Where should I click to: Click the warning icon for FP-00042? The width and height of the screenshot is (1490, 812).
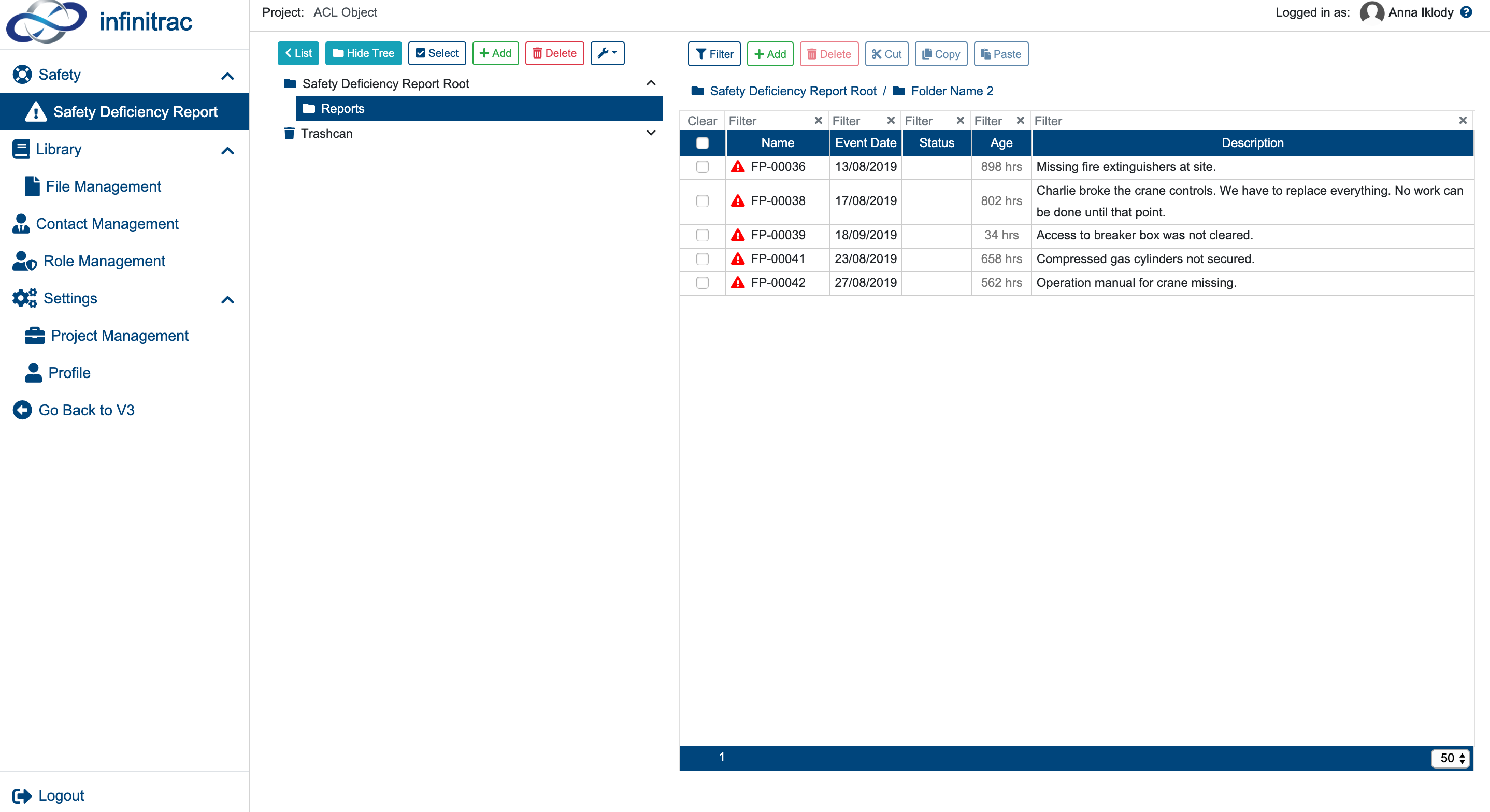[737, 282]
